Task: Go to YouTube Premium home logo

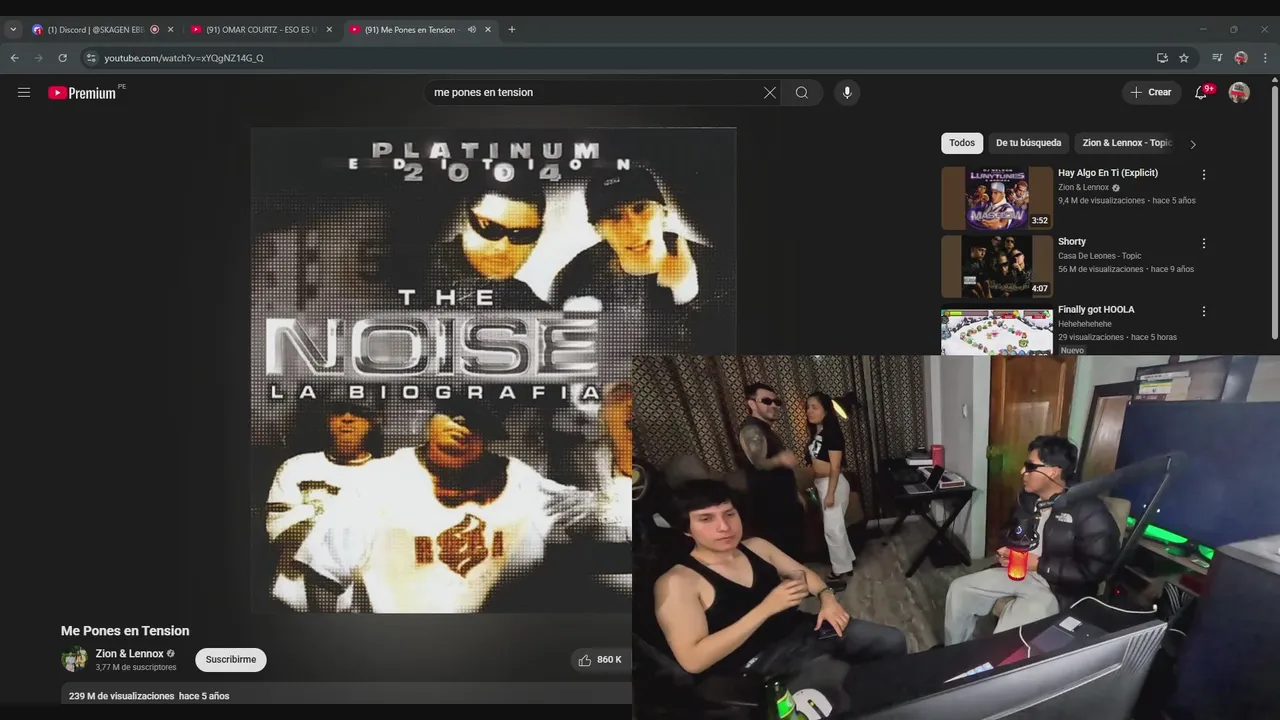Action: click(82, 92)
